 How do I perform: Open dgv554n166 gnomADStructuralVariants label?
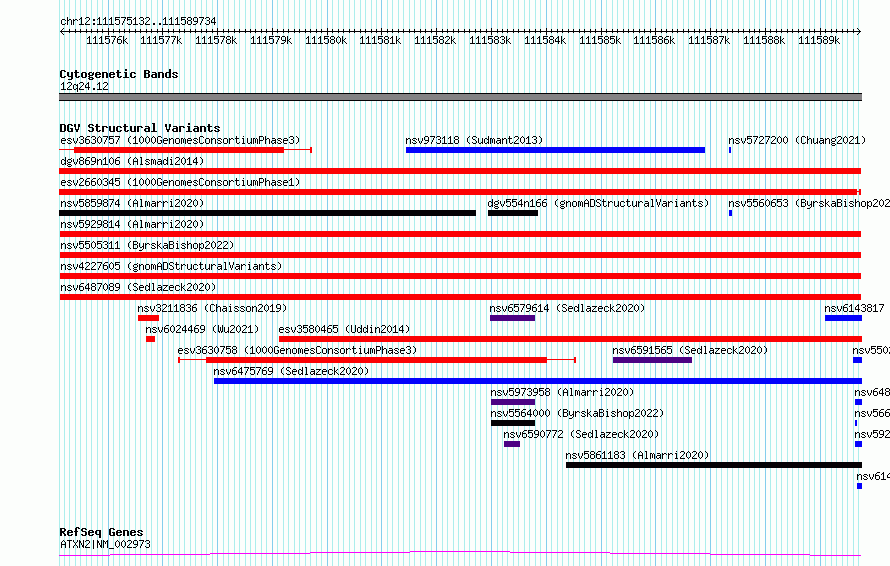coord(598,203)
